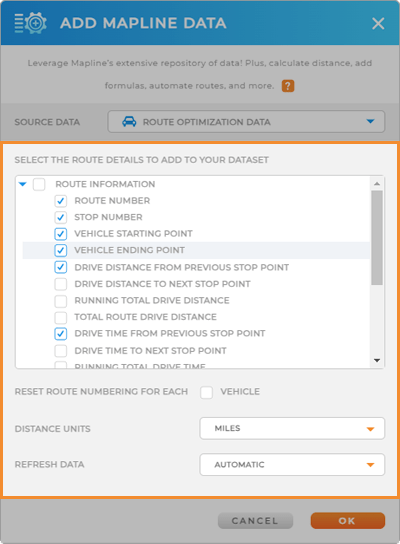Close the Add Mapline Data dialog
400x544 pixels.
coord(378,24)
